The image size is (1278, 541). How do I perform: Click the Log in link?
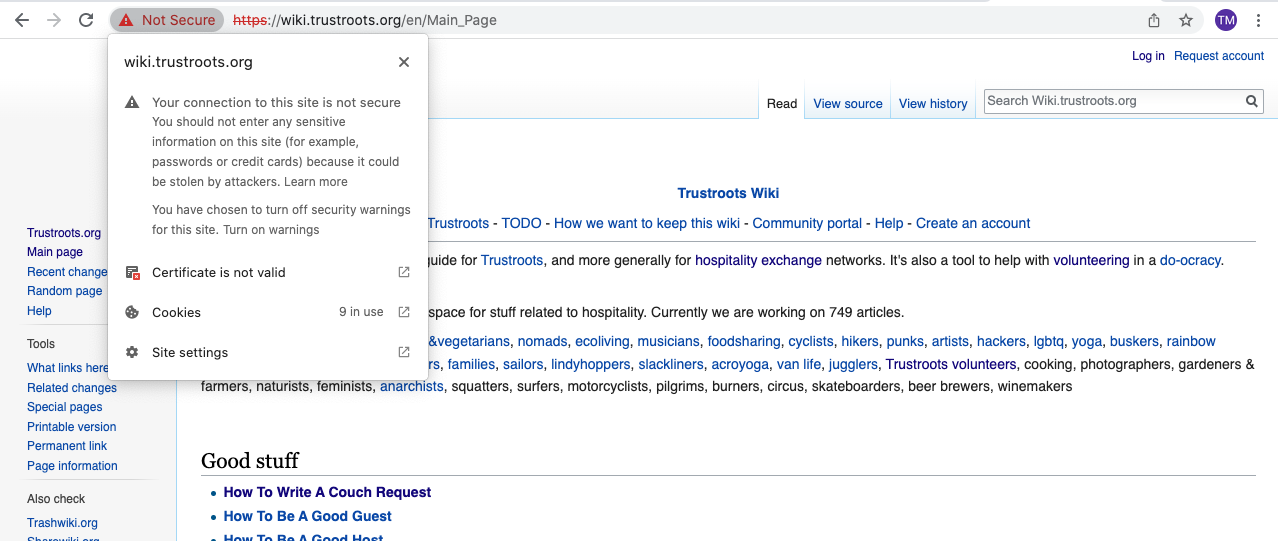(1148, 56)
